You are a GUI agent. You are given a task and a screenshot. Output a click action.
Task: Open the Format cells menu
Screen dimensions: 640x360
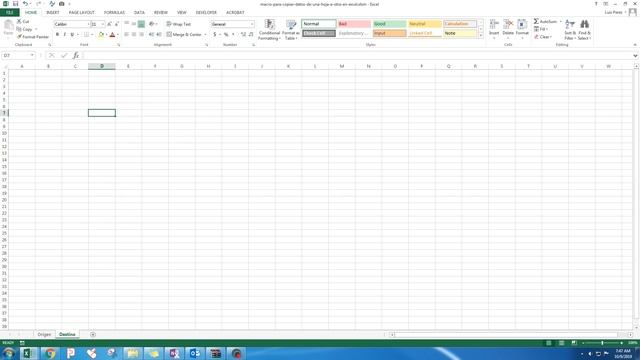tap(522, 29)
